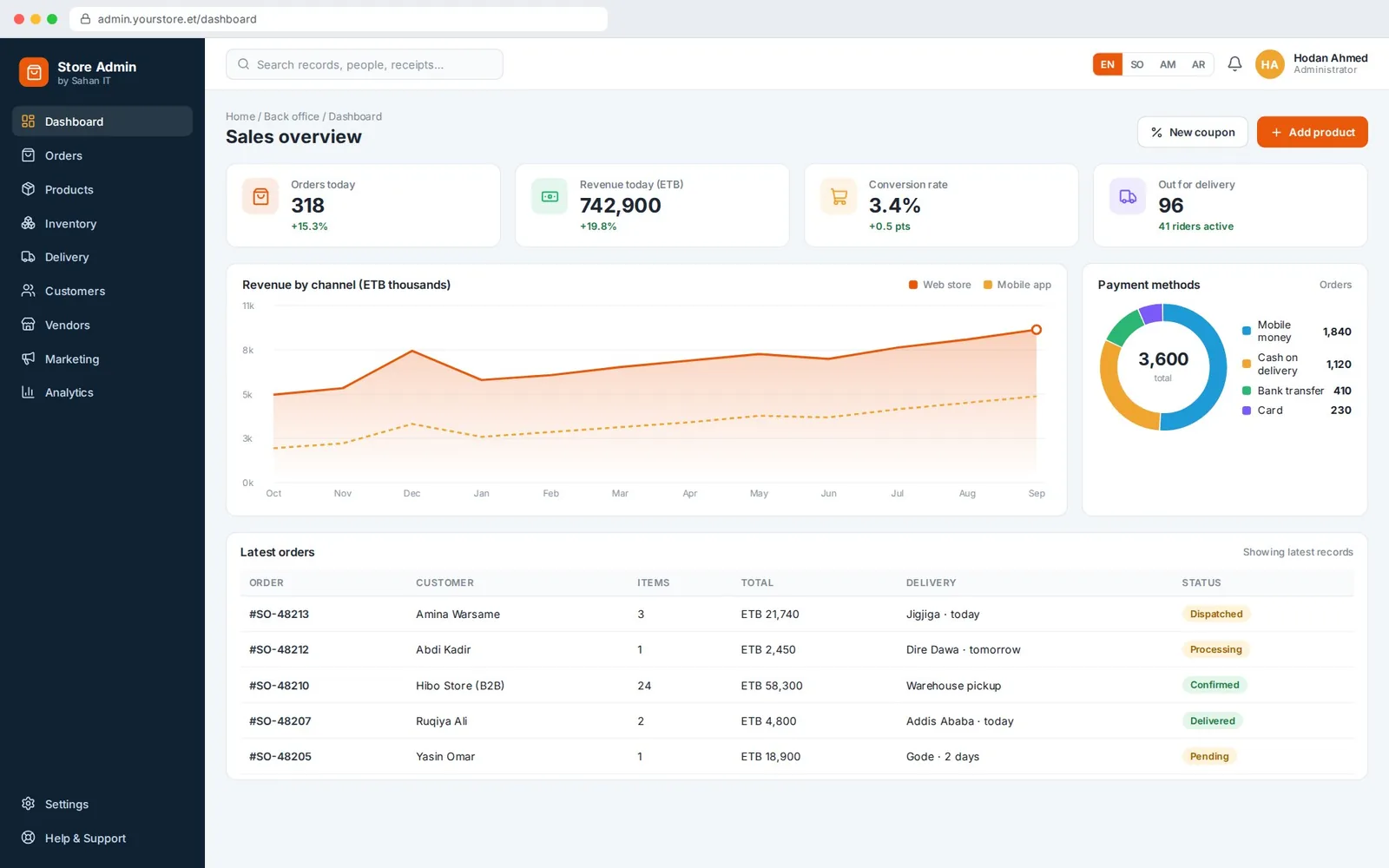The height and width of the screenshot is (868, 1389).
Task: Select customer Hibo Store (B2B)
Action: click(x=460, y=686)
